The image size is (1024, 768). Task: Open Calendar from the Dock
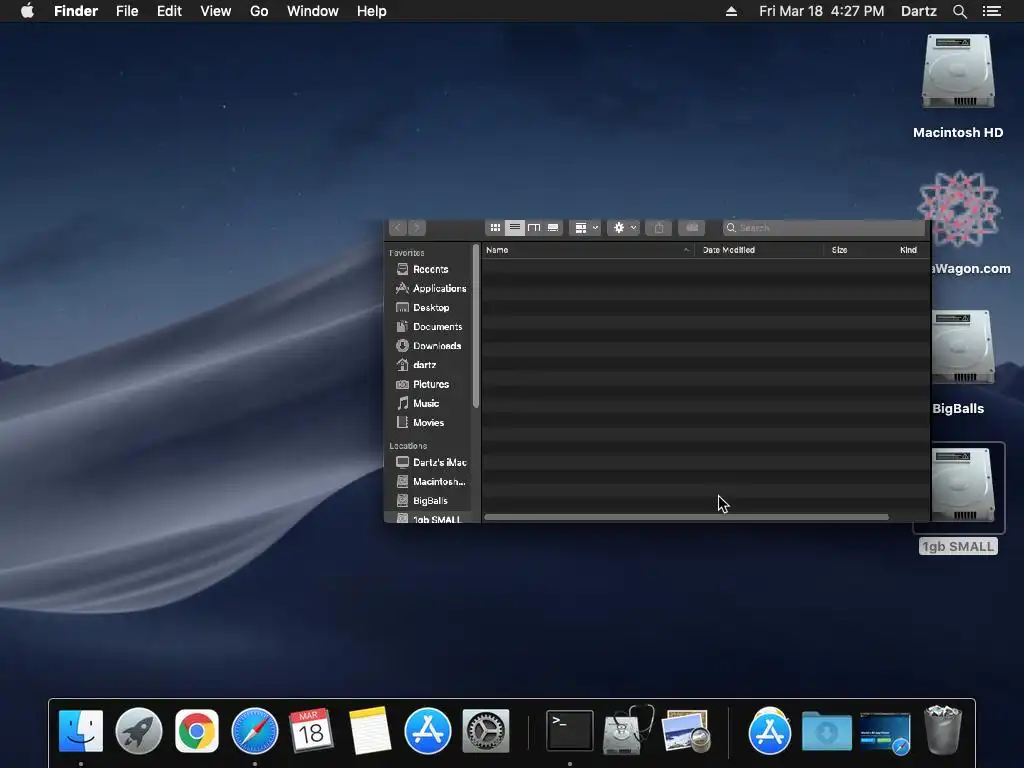point(312,731)
